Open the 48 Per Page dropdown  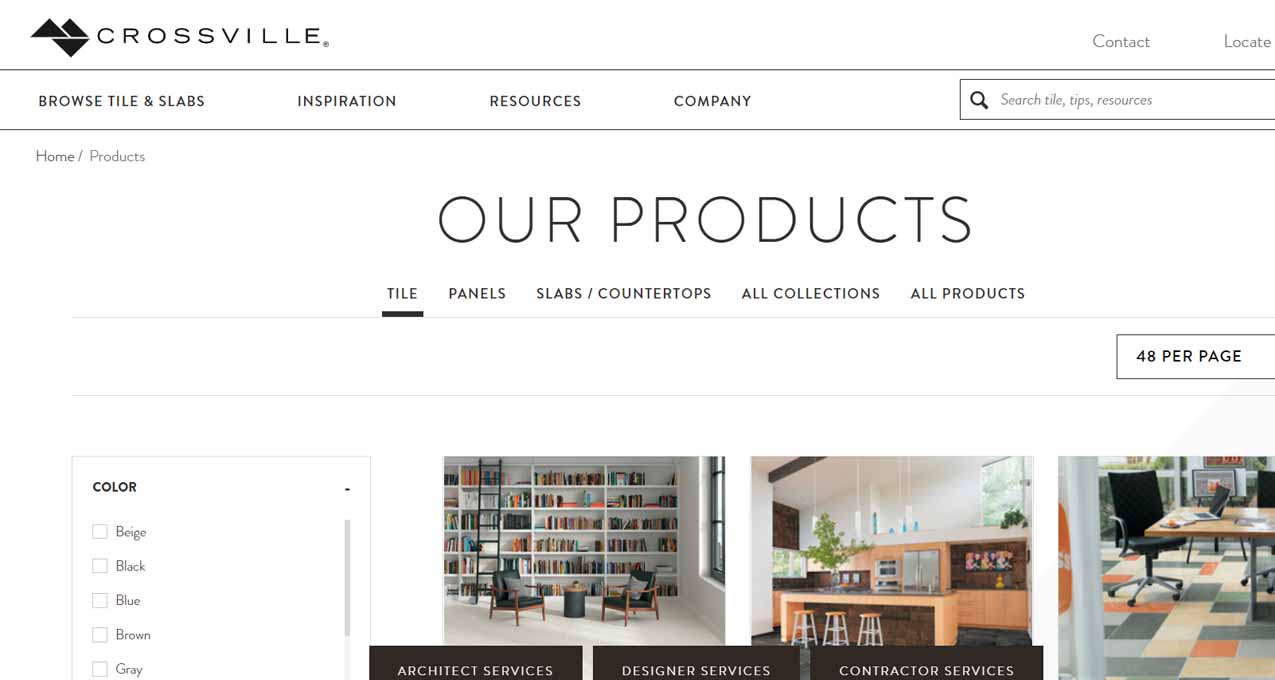coord(1195,357)
